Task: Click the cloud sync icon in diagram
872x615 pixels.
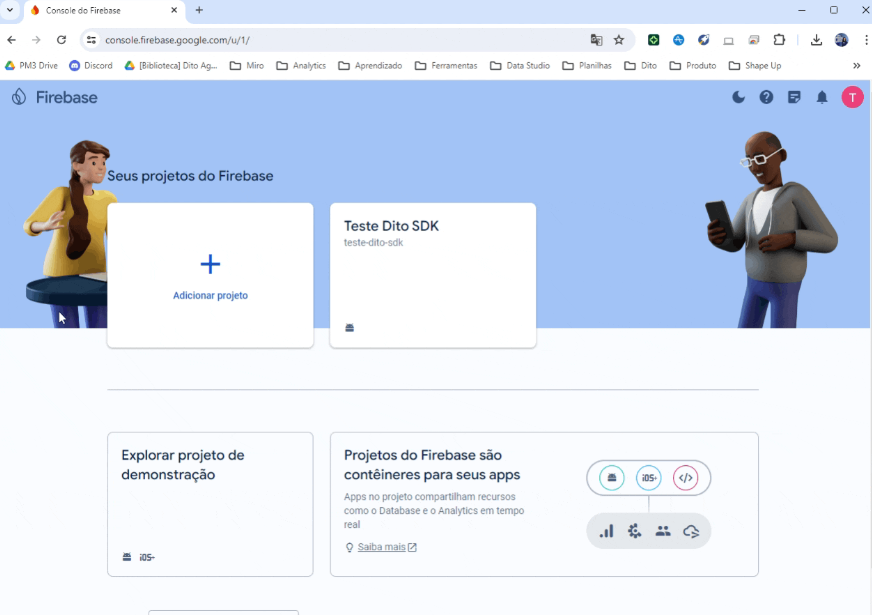Action: (691, 531)
